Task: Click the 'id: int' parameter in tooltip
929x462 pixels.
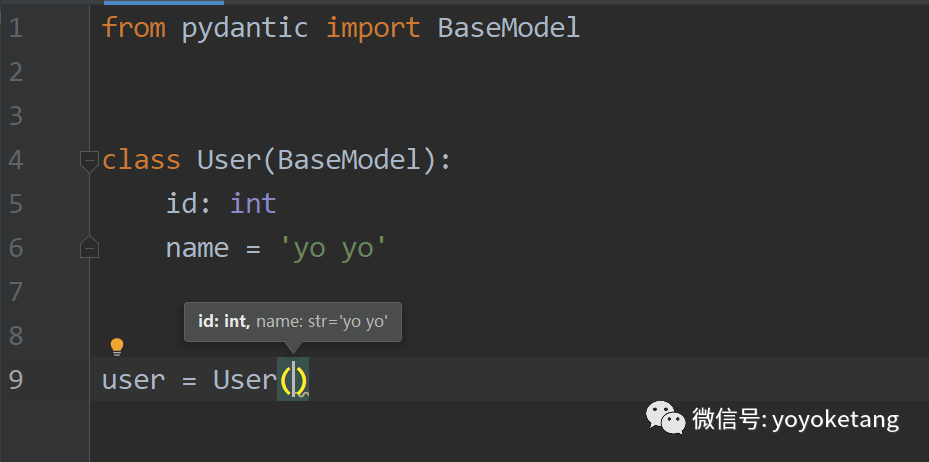Action: [221, 321]
